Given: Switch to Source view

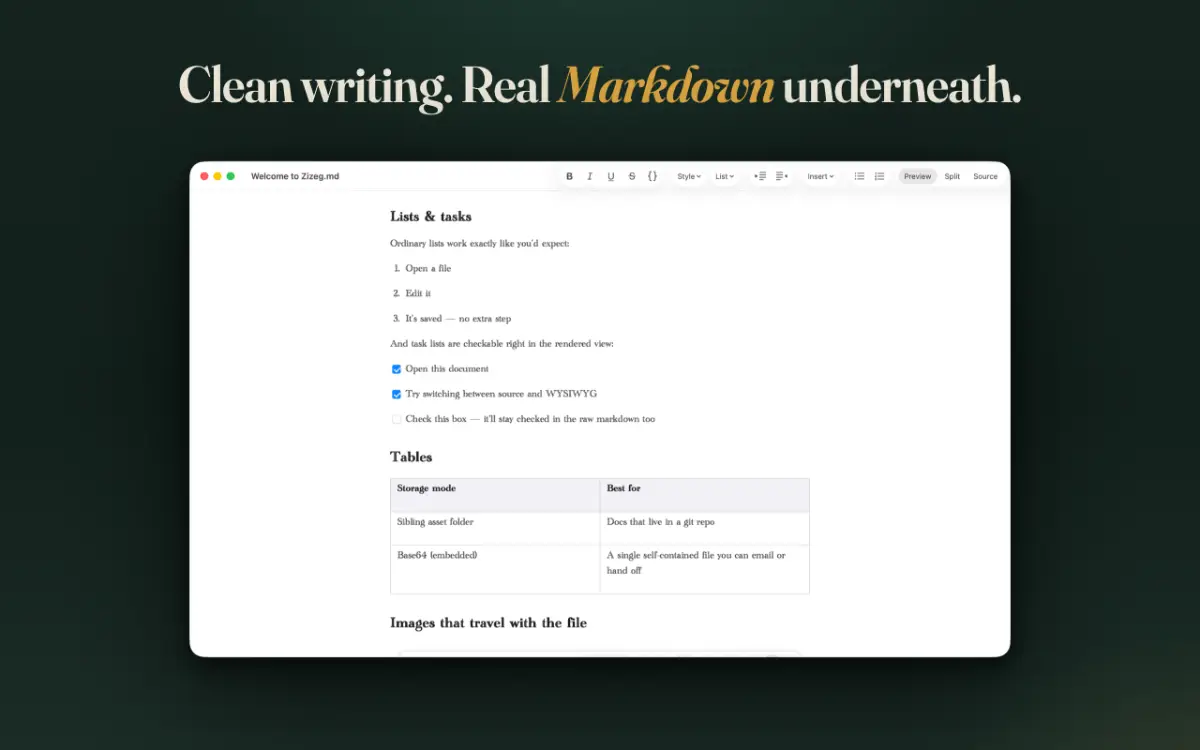Looking at the screenshot, I should pos(986,176).
